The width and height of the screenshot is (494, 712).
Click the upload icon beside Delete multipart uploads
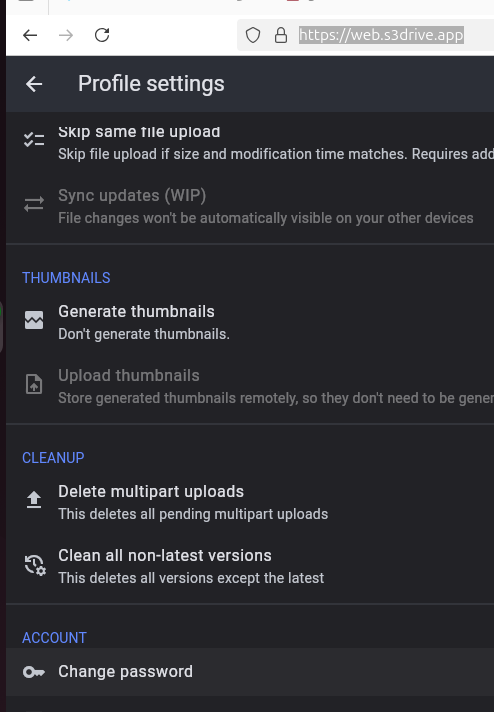[34, 500]
